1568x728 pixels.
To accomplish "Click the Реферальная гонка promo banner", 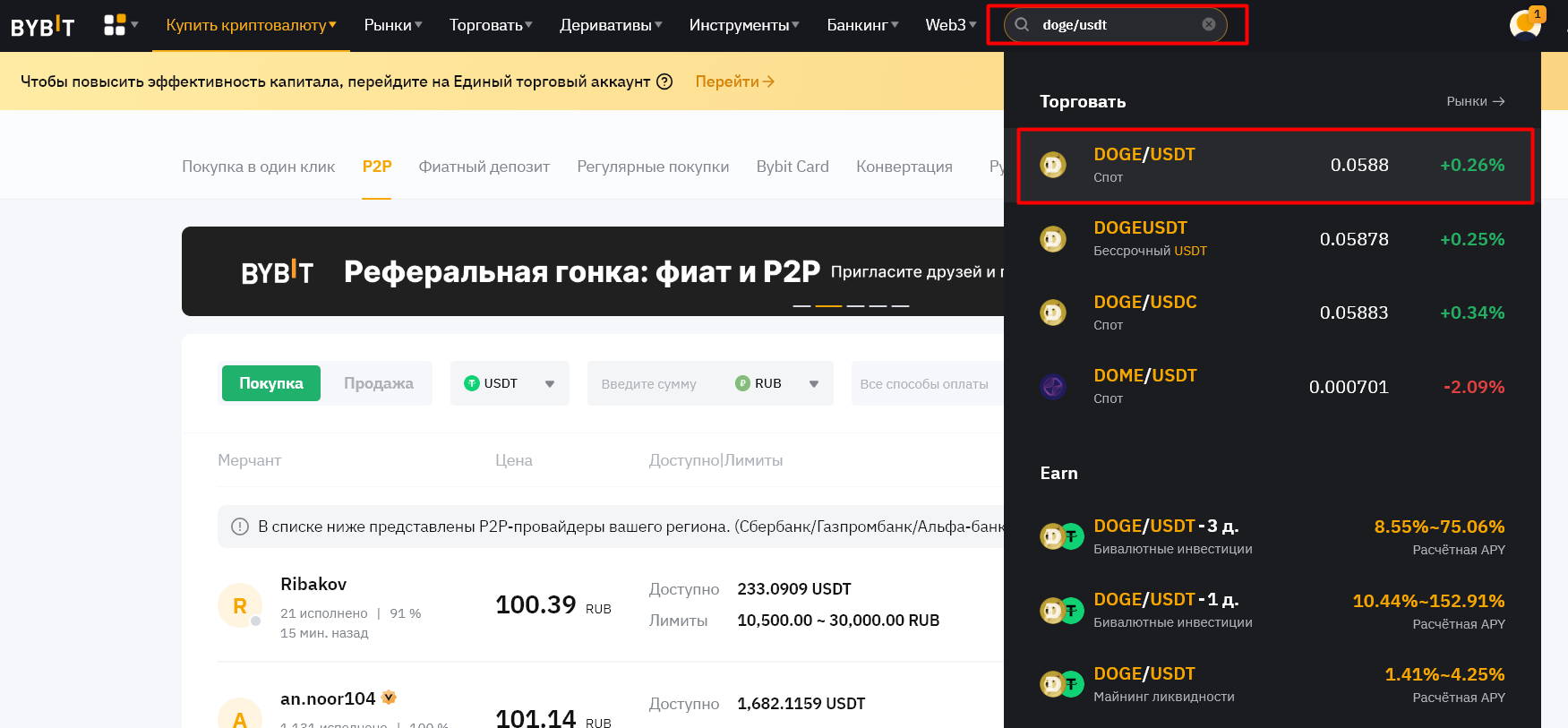I will (593, 271).
